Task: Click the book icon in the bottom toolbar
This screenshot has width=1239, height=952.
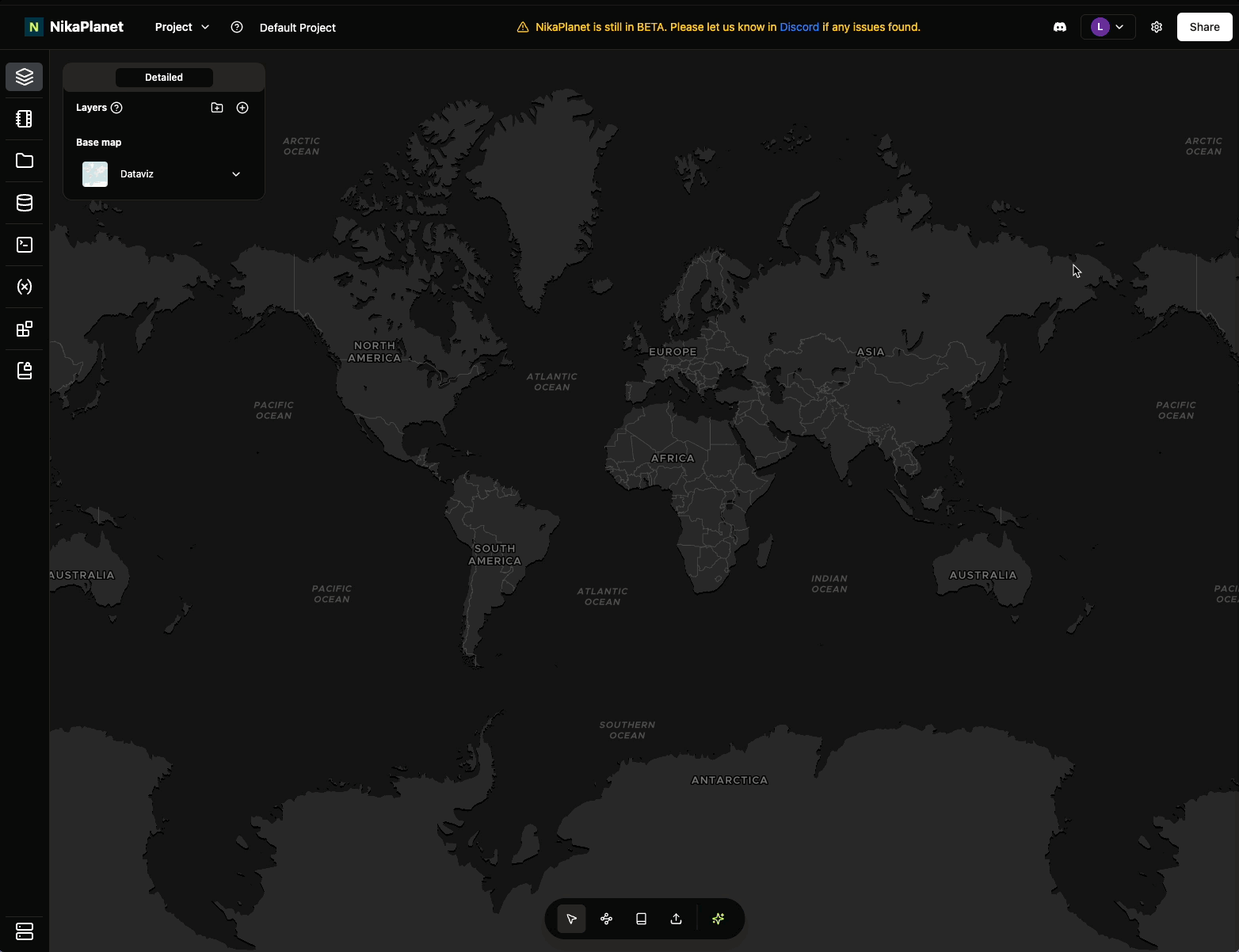Action: click(x=642, y=919)
